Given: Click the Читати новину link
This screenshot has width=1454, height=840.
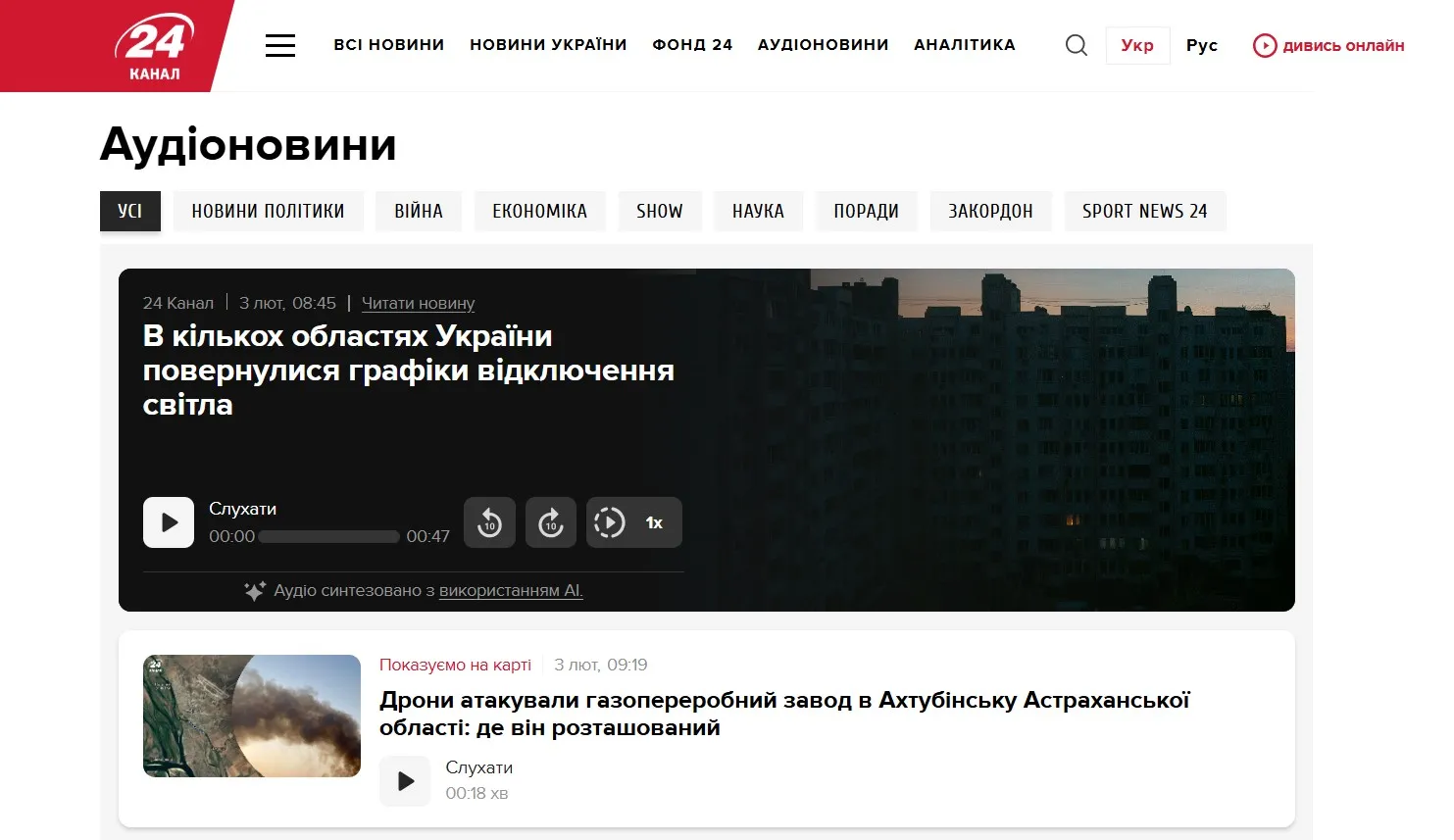Looking at the screenshot, I should click(x=418, y=304).
